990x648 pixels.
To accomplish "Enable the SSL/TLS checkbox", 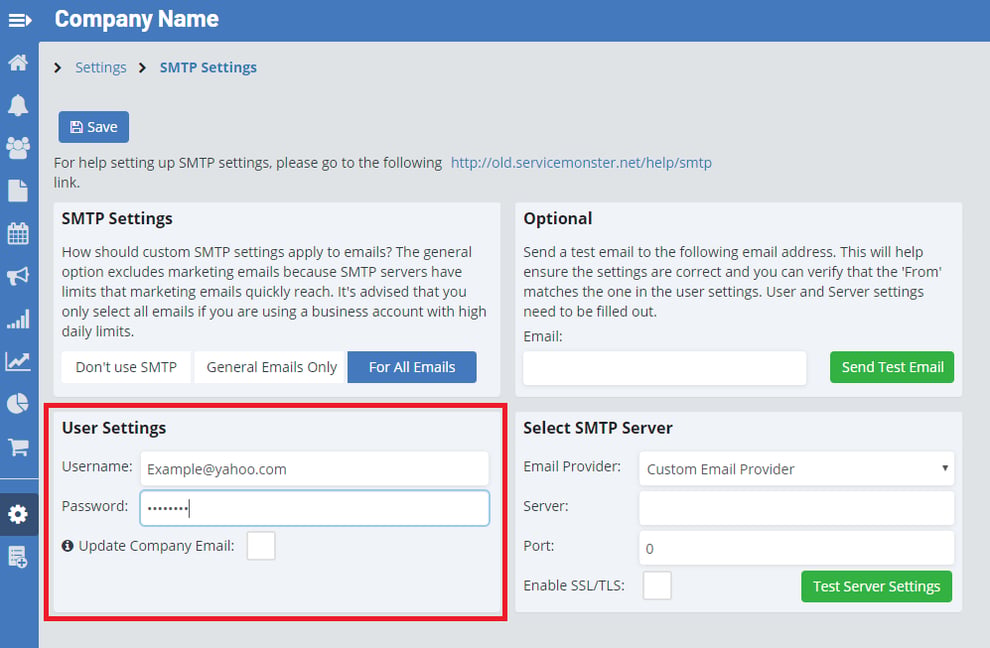I will pos(657,585).
